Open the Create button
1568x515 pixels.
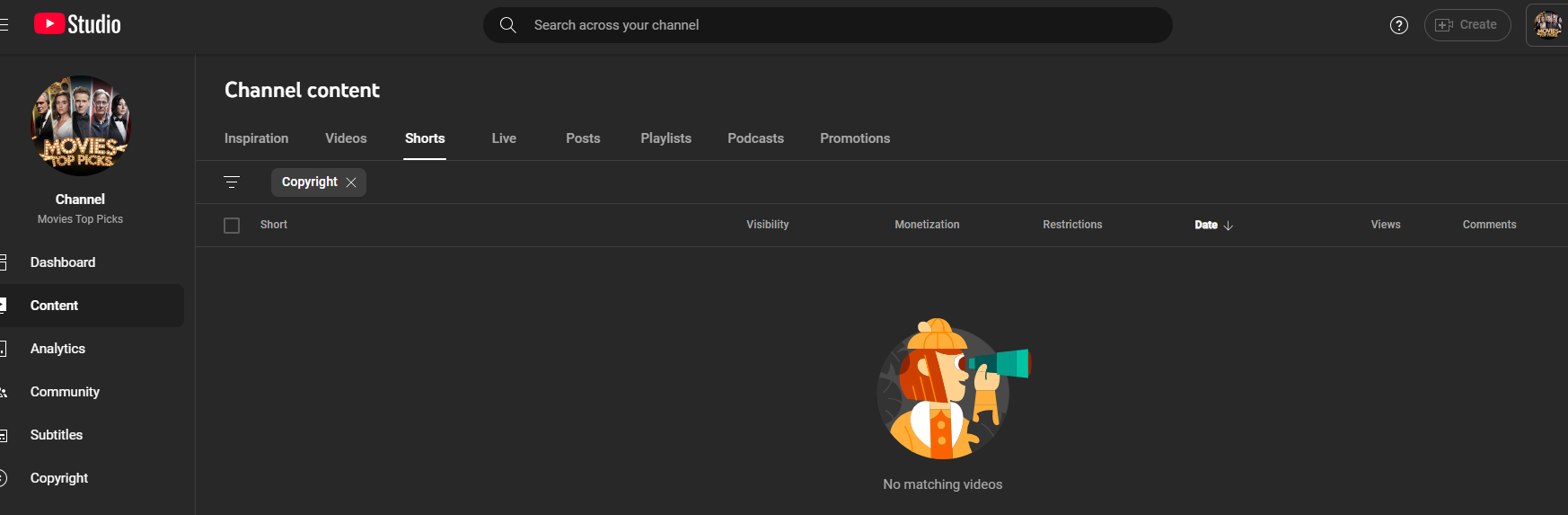tap(1467, 25)
